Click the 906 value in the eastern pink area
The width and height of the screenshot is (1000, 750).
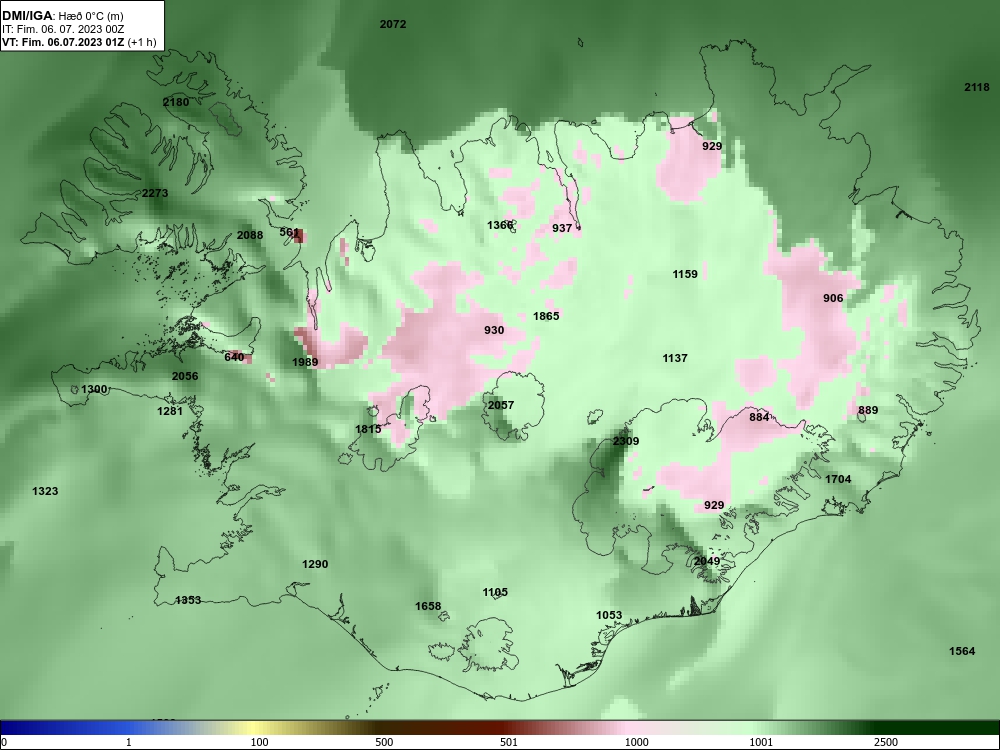833,298
